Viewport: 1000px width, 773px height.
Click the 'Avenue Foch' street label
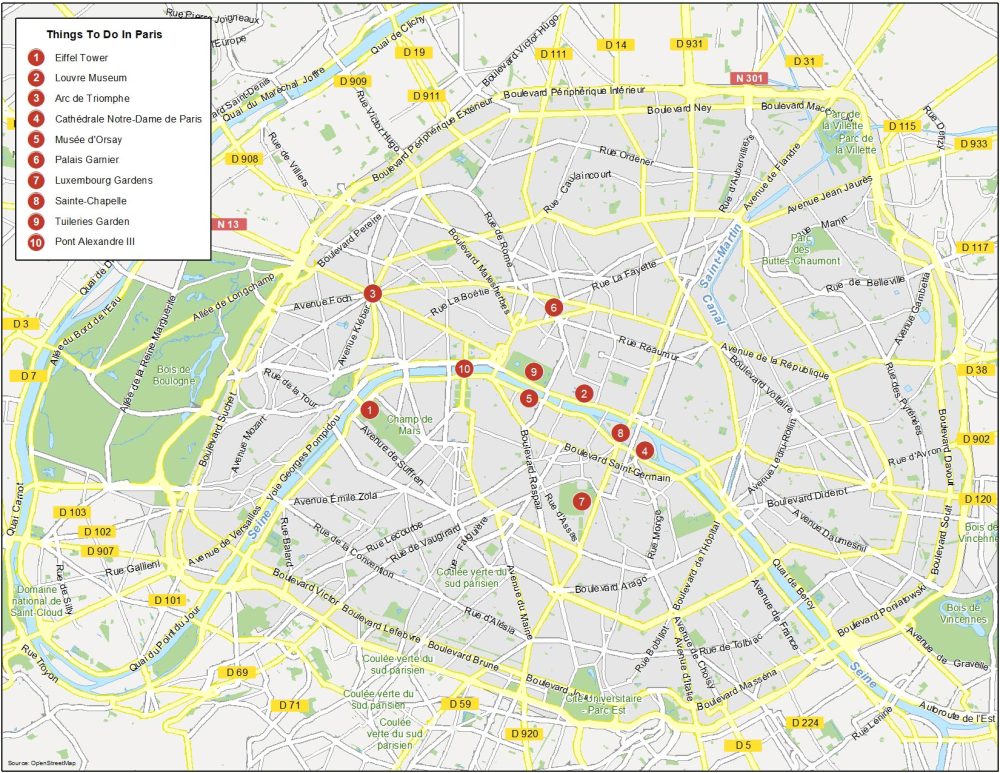click(322, 304)
